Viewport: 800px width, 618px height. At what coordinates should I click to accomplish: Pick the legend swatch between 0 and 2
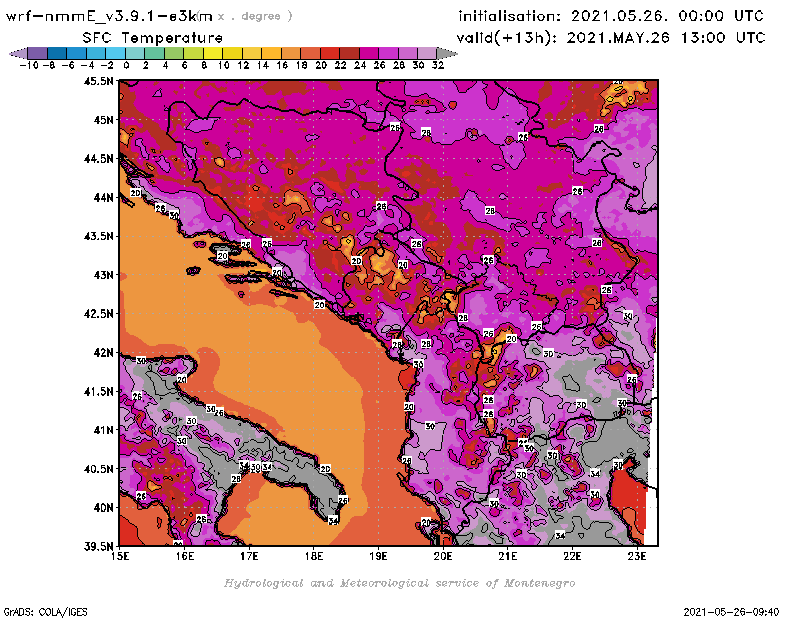click(135, 54)
